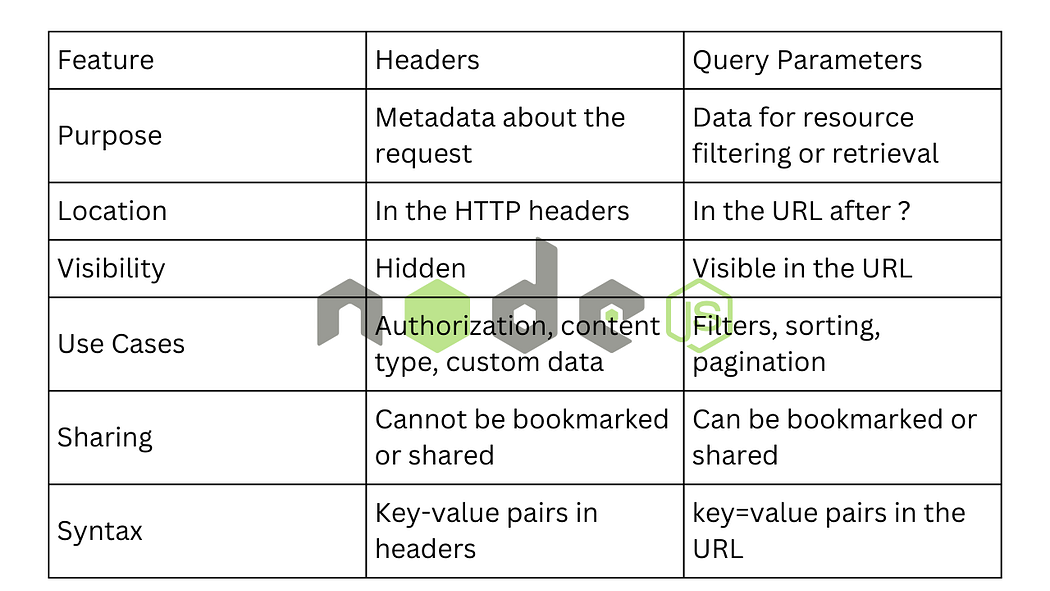Click the 'Purpose' row label
The height and width of the screenshot is (591, 1050).
tap(110, 136)
